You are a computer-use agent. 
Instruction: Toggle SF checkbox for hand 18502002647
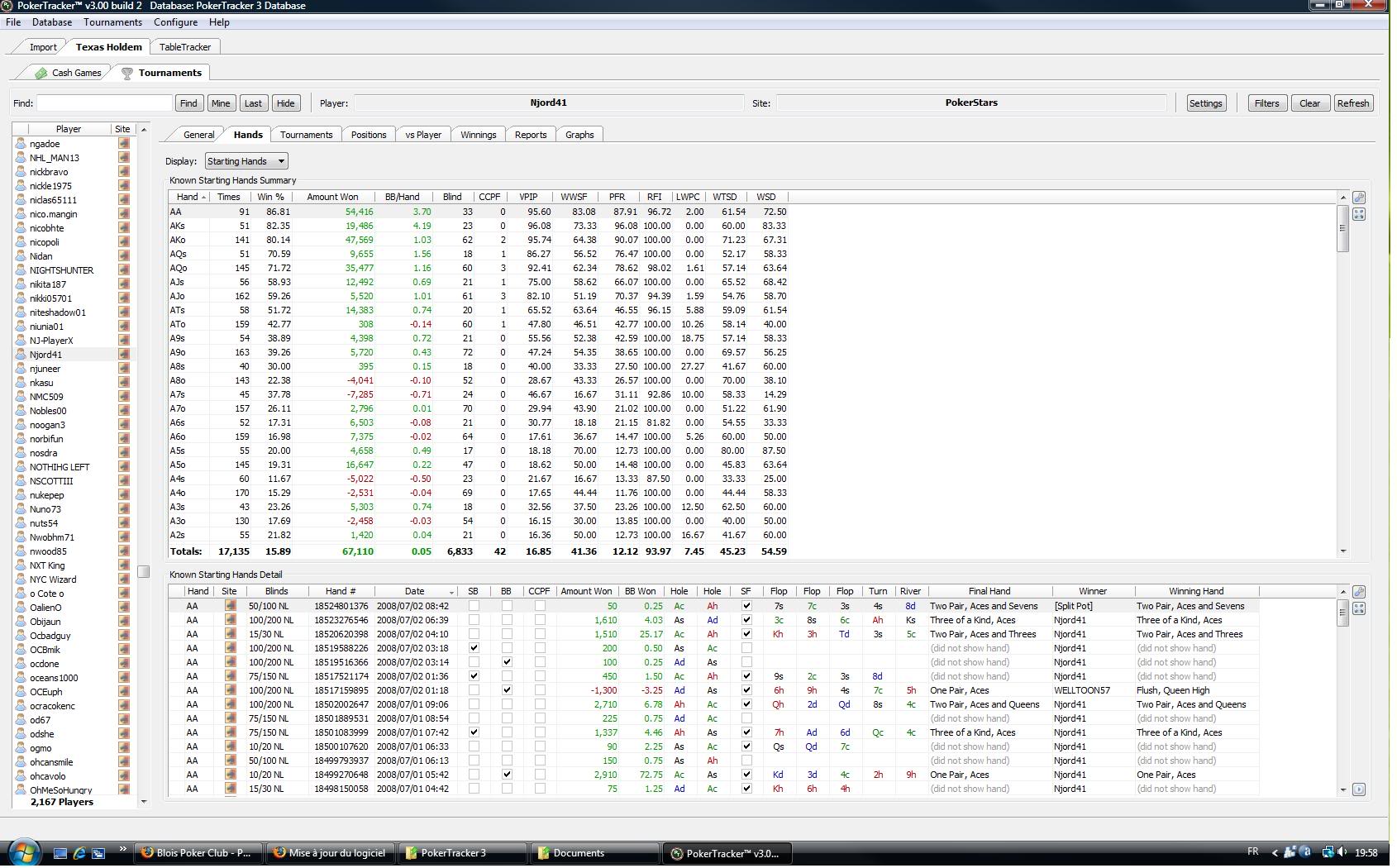coord(746,704)
